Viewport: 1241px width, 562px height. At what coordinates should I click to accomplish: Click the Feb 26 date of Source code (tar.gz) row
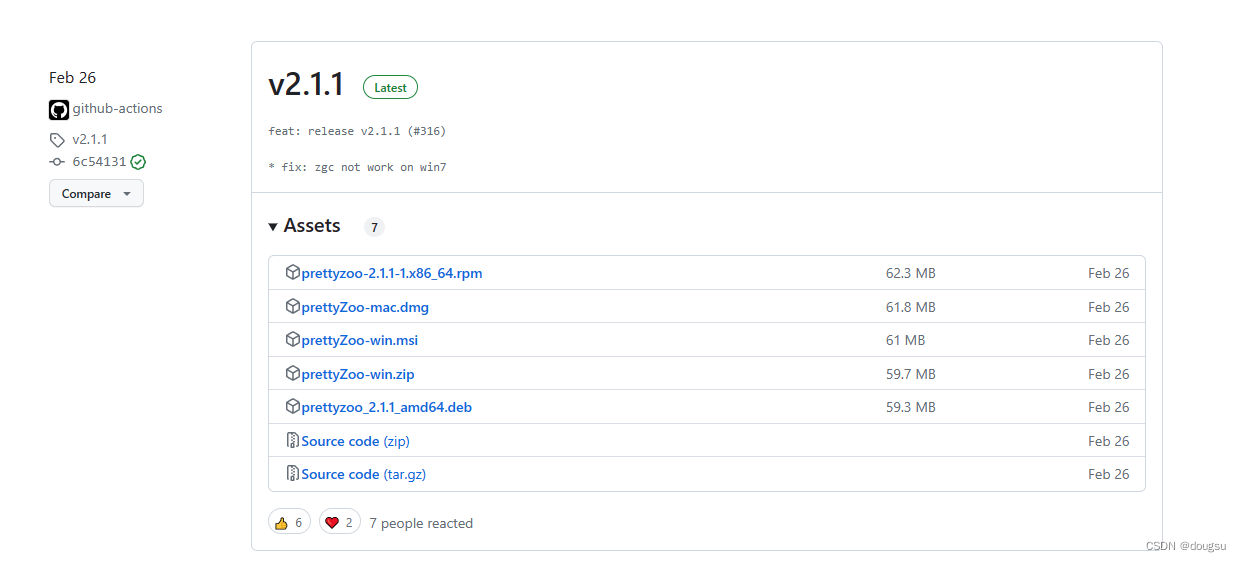(1109, 474)
